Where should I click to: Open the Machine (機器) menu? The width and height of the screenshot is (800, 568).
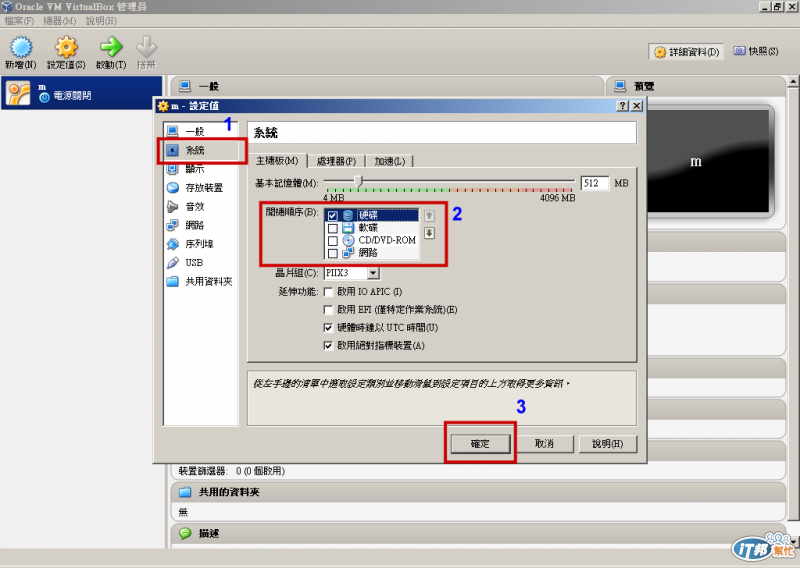(60, 21)
